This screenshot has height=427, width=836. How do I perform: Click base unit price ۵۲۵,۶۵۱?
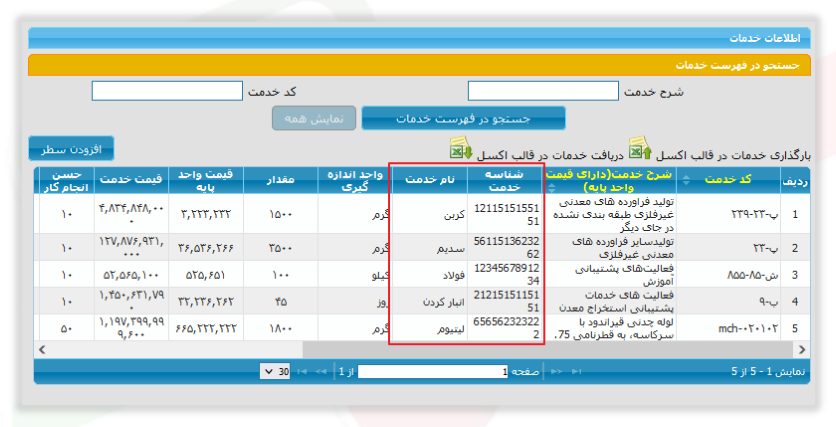pos(206,275)
